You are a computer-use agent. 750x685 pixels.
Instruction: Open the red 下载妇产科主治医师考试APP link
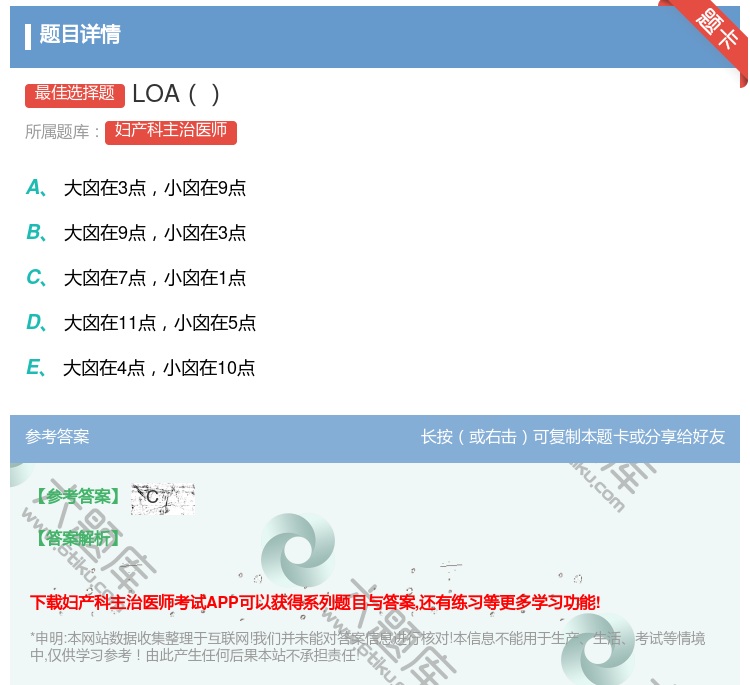coord(315,603)
